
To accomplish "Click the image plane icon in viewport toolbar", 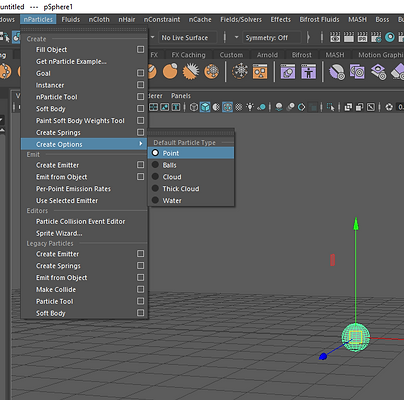I will pos(165,107).
